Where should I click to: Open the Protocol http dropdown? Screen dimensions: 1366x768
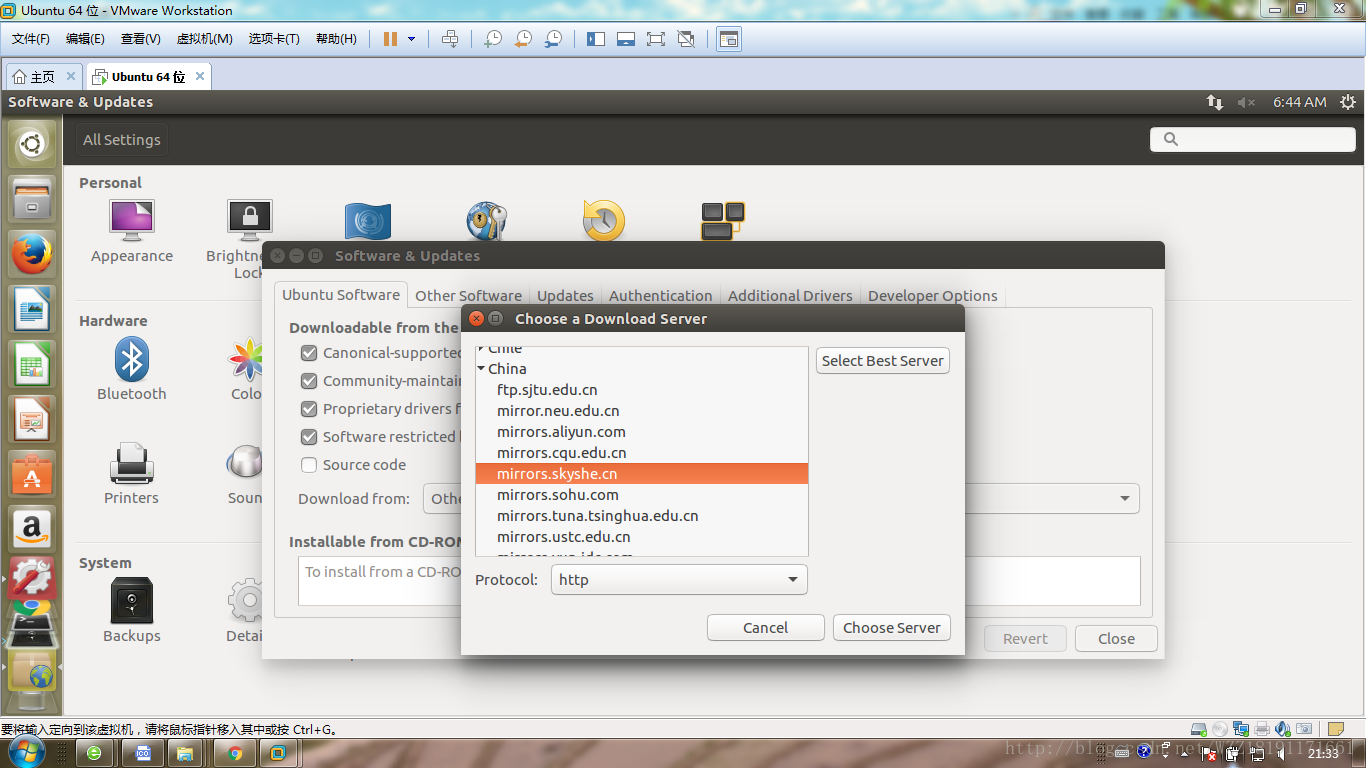point(679,579)
